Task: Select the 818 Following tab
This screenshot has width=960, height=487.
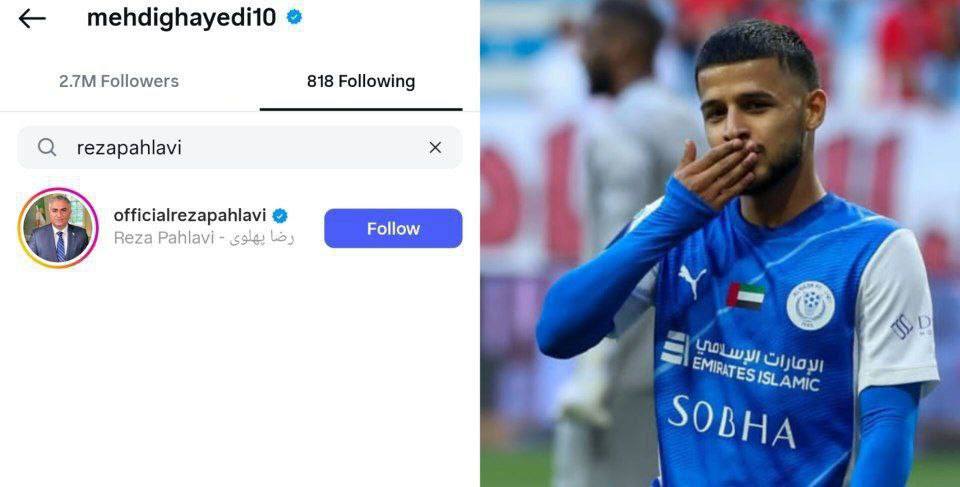Action: click(361, 81)
